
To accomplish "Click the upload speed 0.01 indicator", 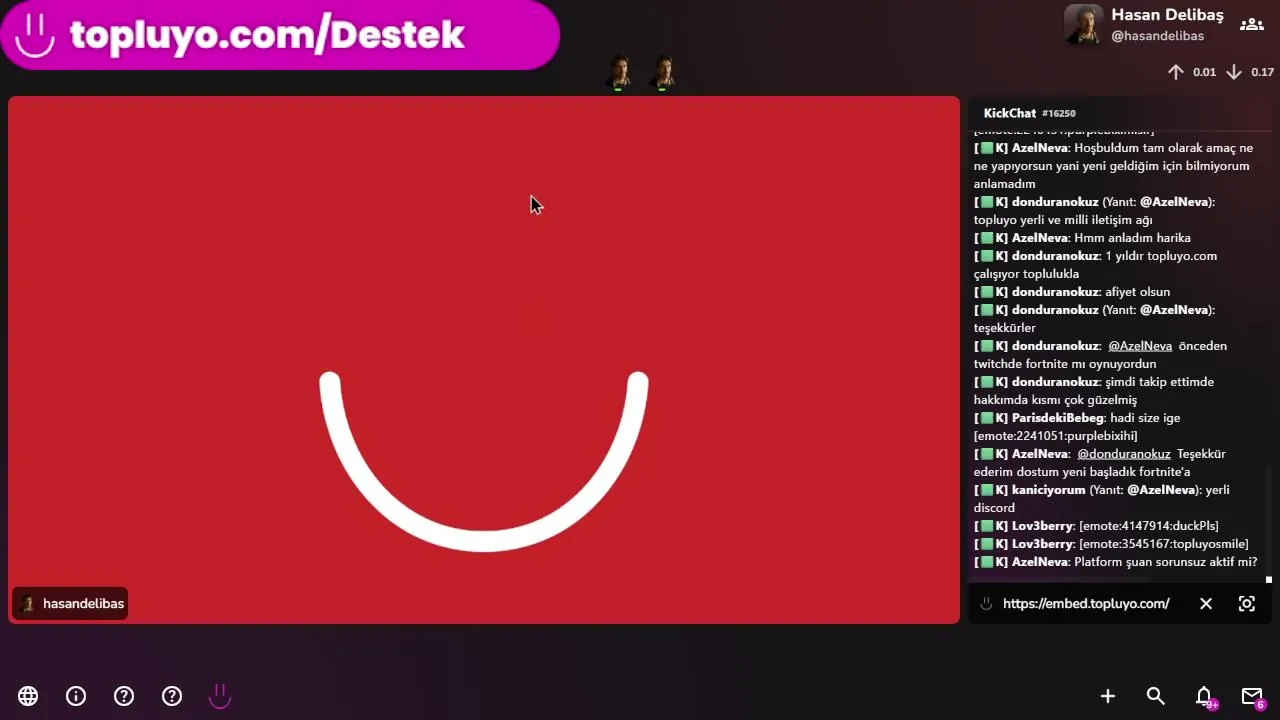I will tap(1192, 72).
